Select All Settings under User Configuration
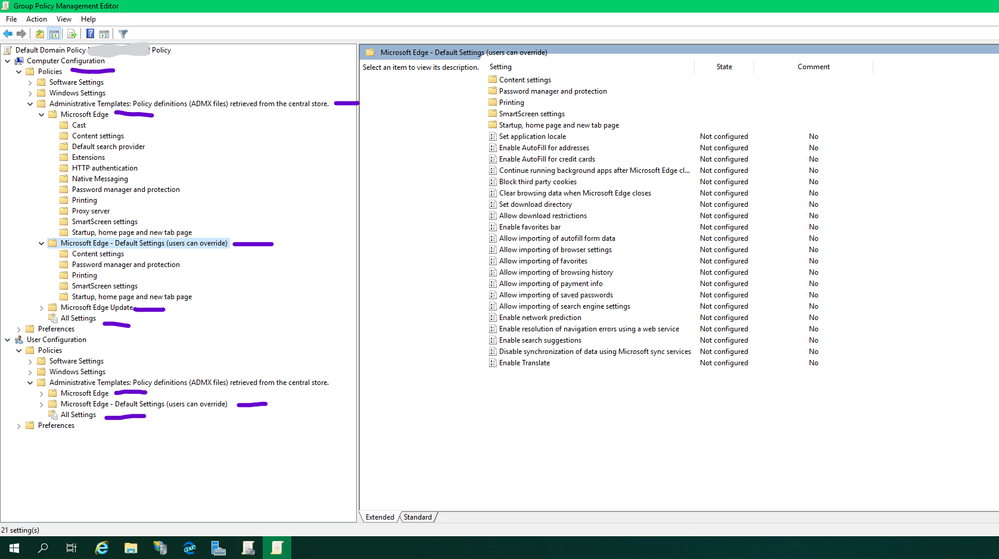Screen dimensions: 999x559 coord(78,415)
